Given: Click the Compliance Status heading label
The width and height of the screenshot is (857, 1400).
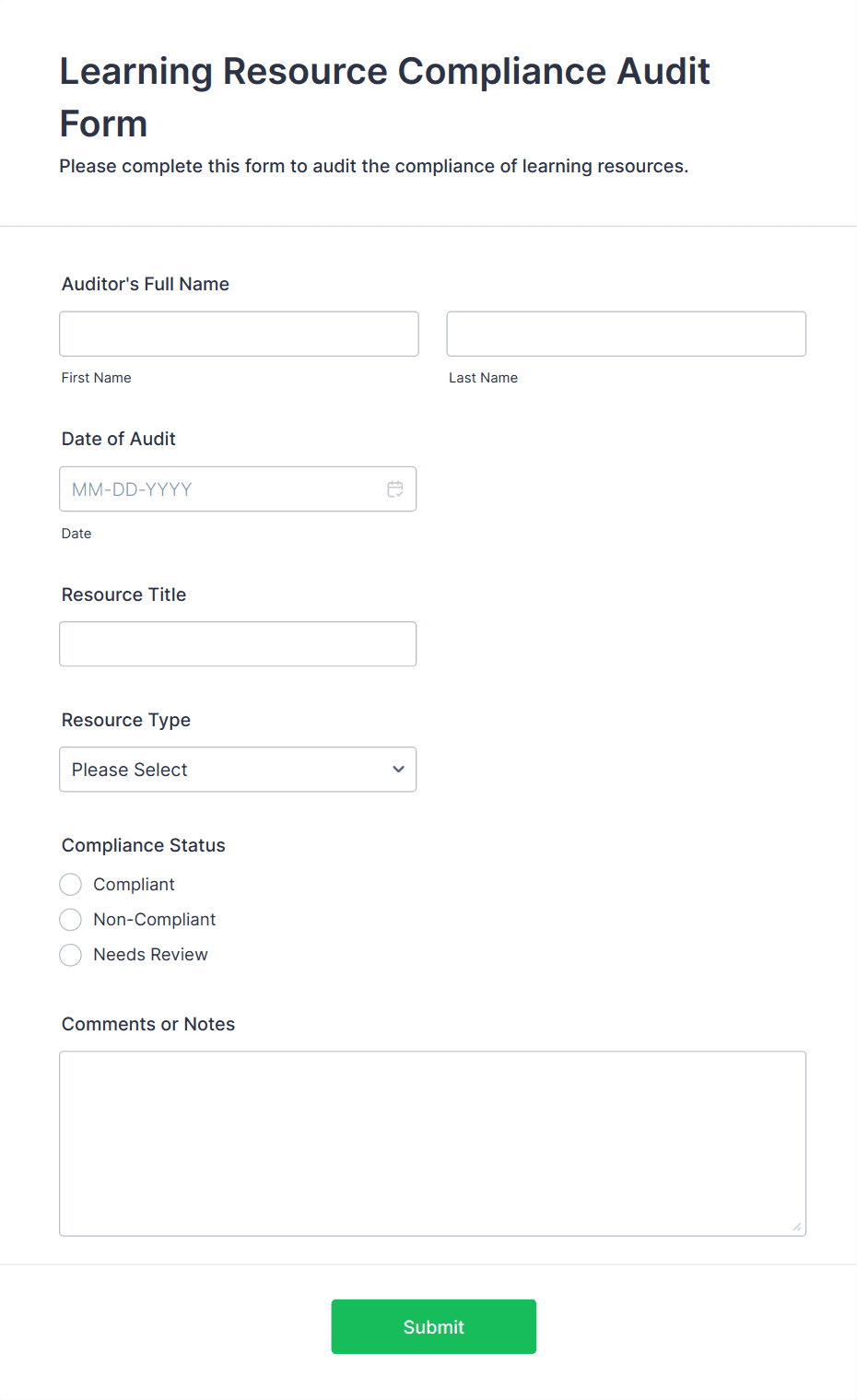Looking at the screenshot, I should coord(144,845).
